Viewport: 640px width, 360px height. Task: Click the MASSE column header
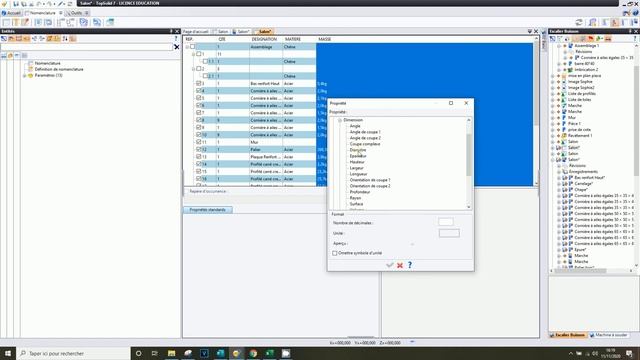click(324, 39)
